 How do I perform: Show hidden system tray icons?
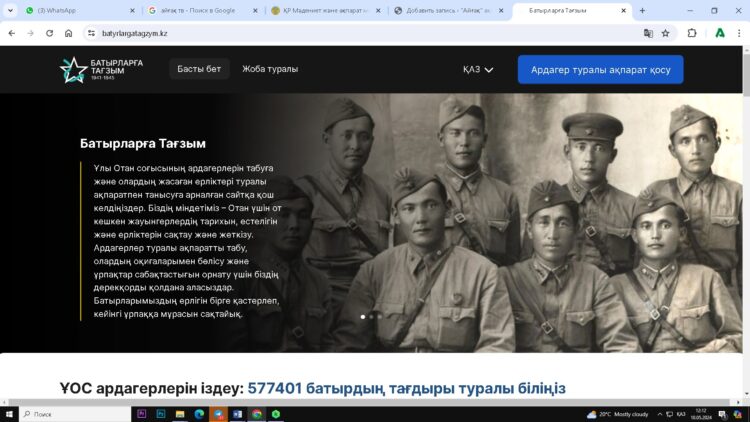[x=660, y=414]
